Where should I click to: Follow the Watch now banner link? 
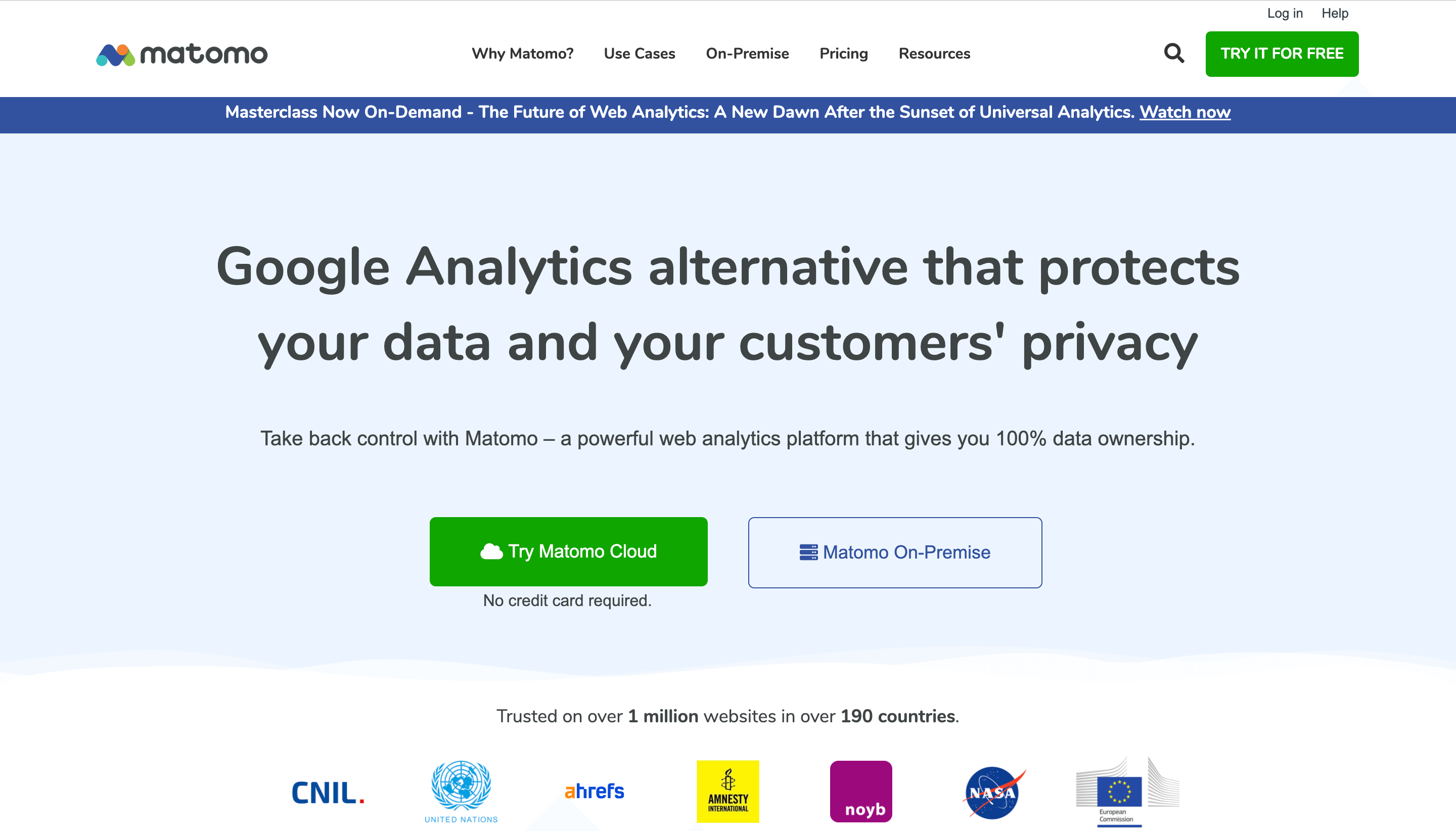[x=1185, y=112]
